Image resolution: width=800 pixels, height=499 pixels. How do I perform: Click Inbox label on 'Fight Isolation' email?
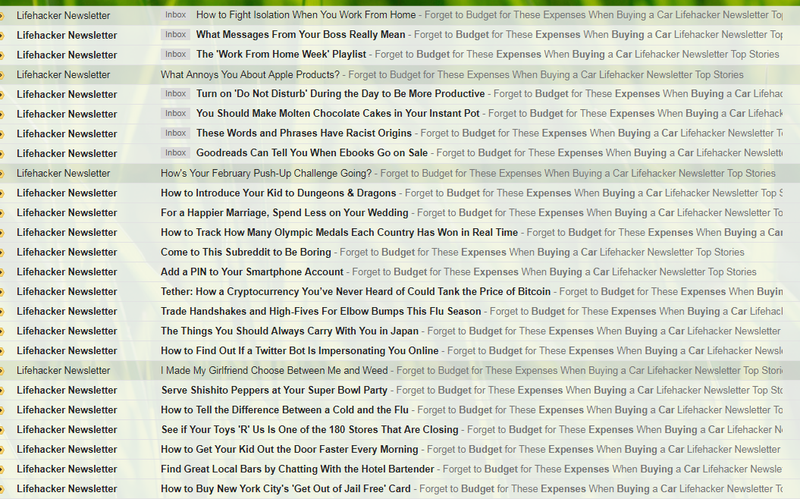176,15
